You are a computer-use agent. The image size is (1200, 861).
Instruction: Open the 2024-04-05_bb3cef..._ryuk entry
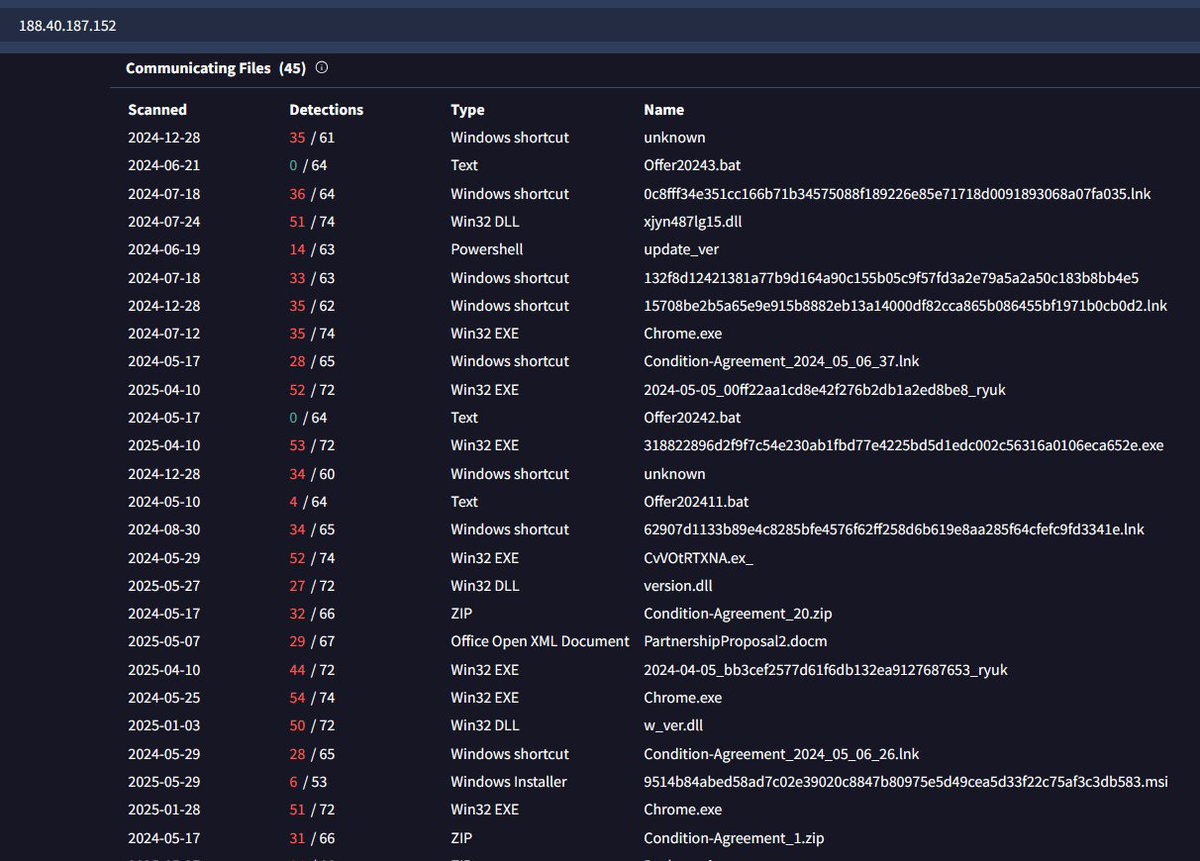[825, 670]
